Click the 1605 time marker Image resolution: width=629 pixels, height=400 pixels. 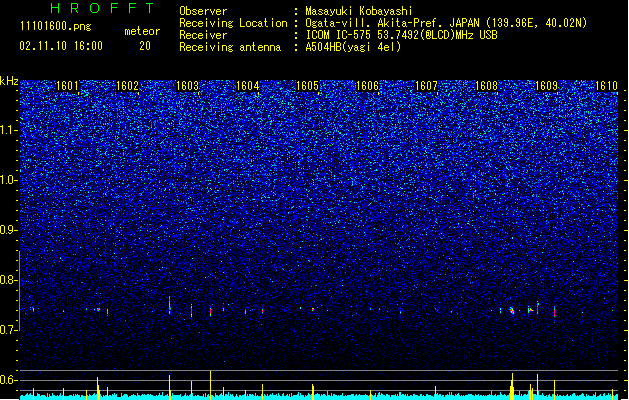307,86
